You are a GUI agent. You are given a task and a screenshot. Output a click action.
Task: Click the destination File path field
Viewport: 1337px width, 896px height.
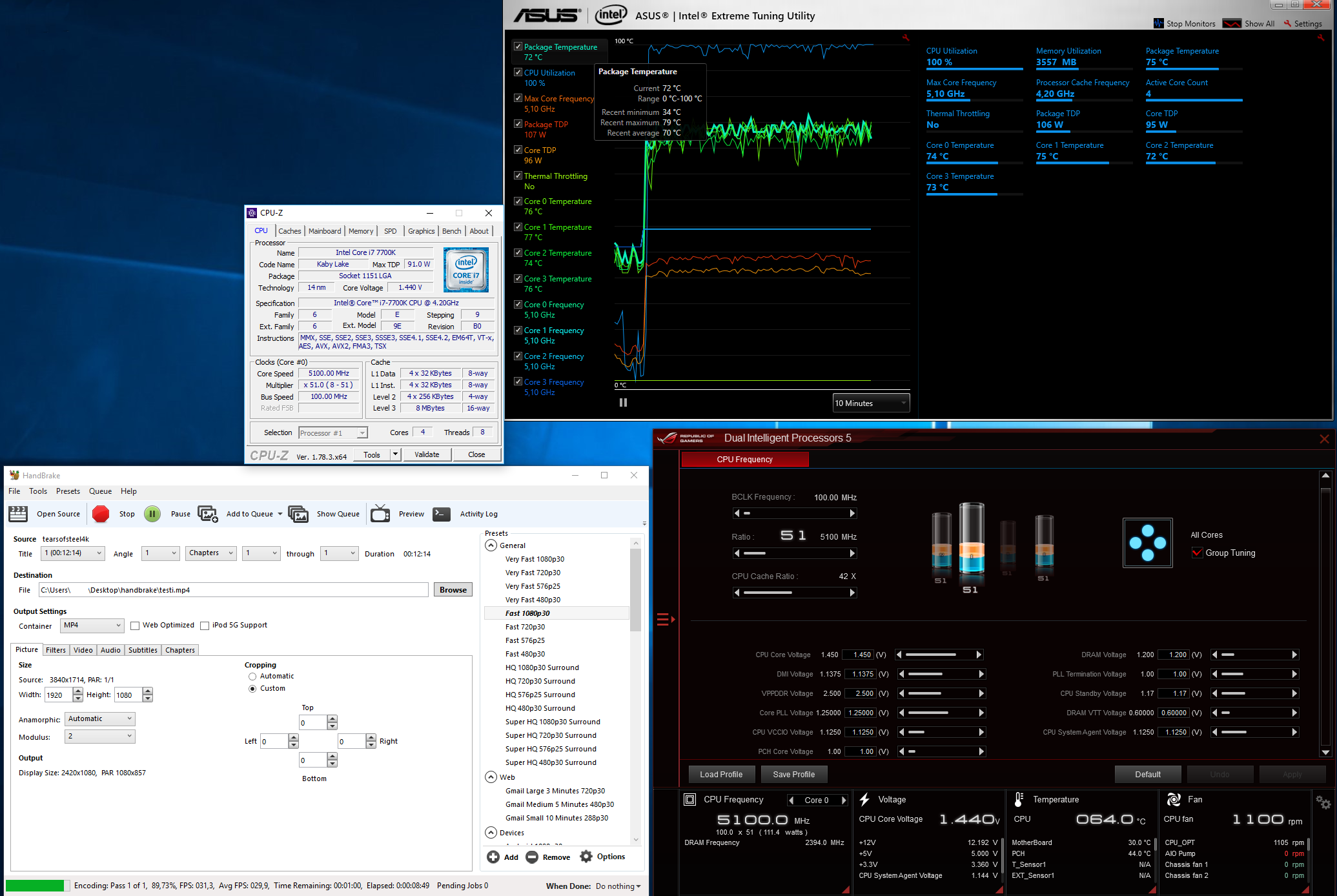click(234, 590)
